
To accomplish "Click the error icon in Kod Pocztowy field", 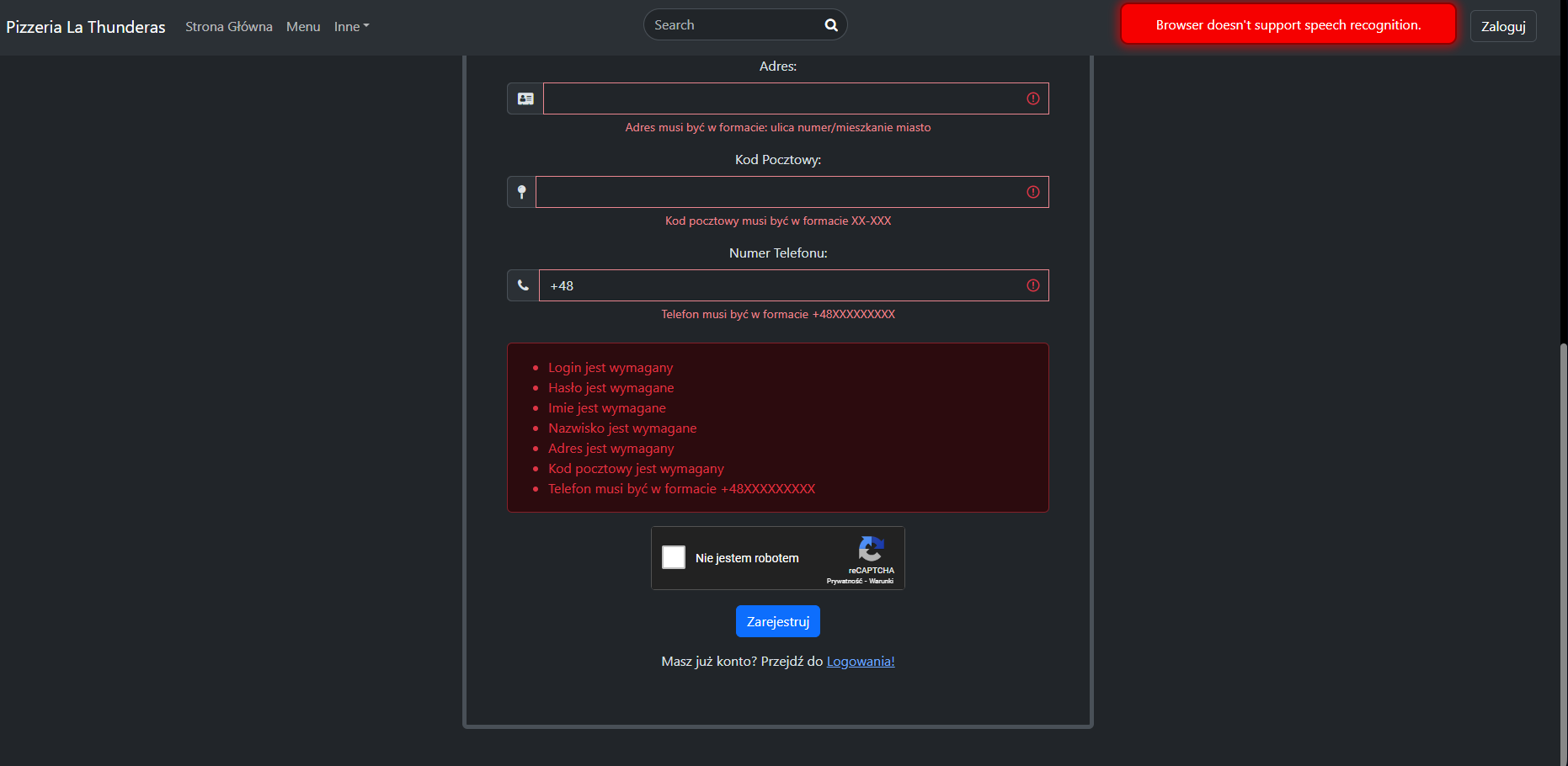I will click(1032, 192).
